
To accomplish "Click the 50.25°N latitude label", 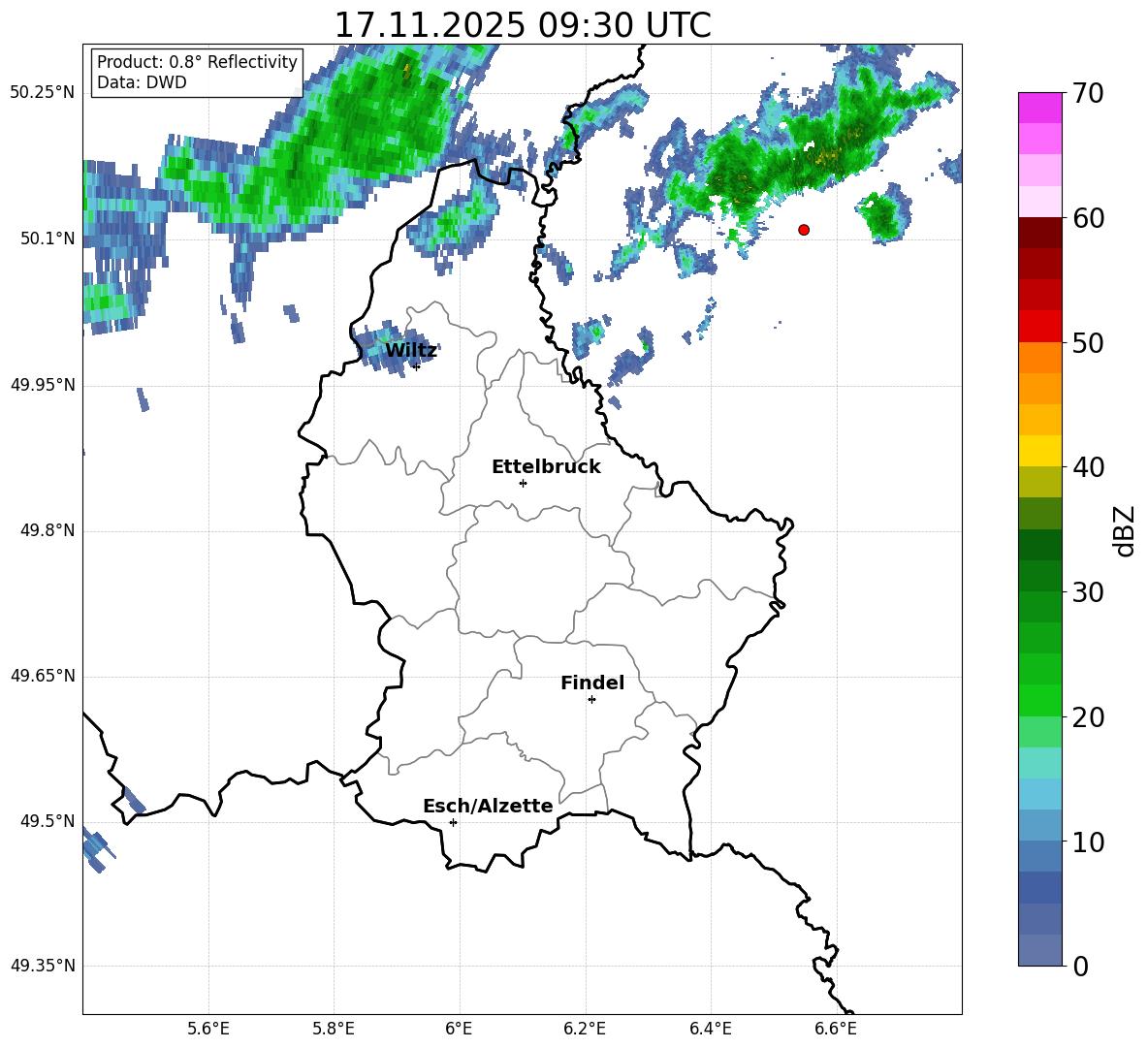I will [43, 93].
